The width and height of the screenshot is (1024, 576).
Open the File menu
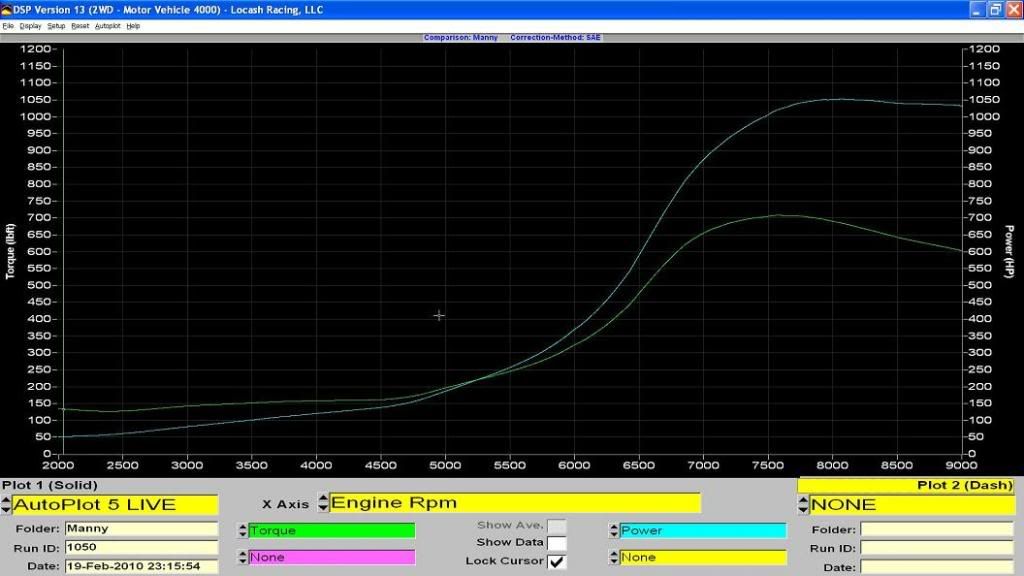[8, 26]
